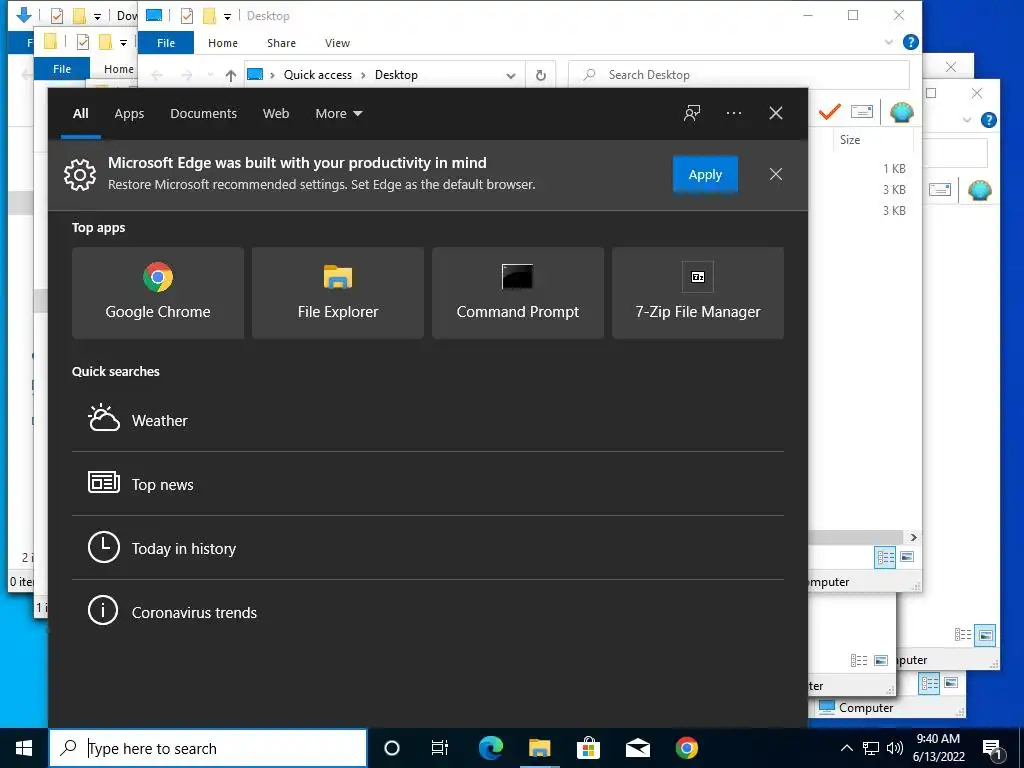This screenshot has width=1024, height=768.
Task: Open the Windows Start menu
Action: pyautogui.click(x=24, y=748)
